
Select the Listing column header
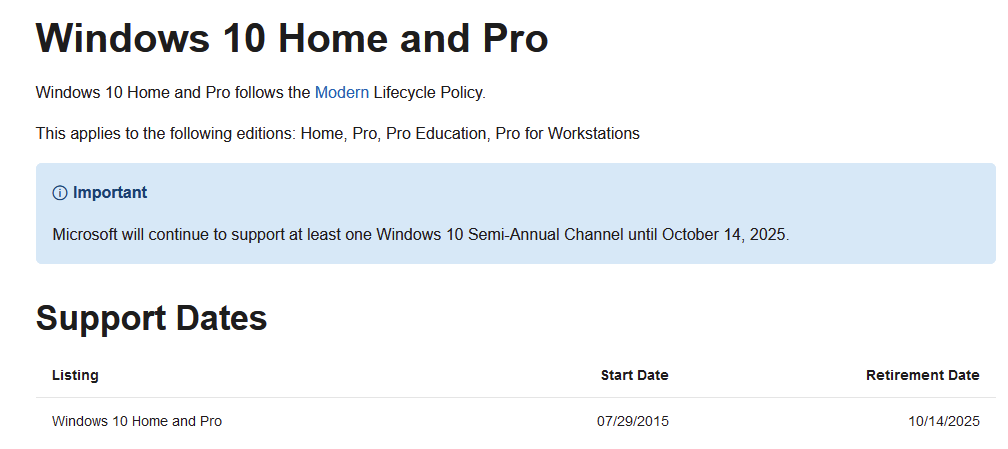(x=75, y=375)
